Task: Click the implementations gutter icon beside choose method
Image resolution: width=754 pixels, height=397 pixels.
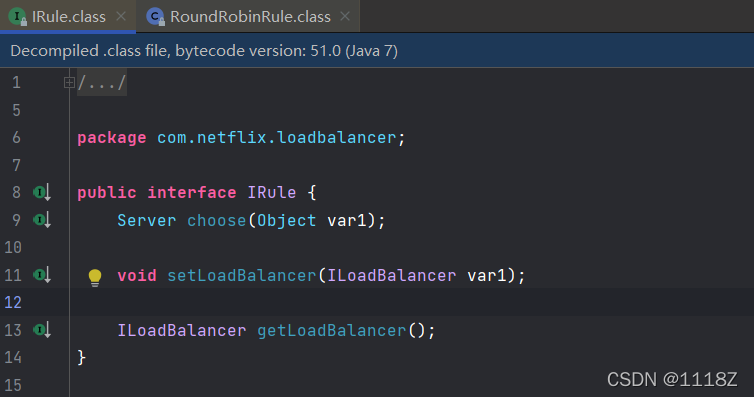Action: point(42,220)
